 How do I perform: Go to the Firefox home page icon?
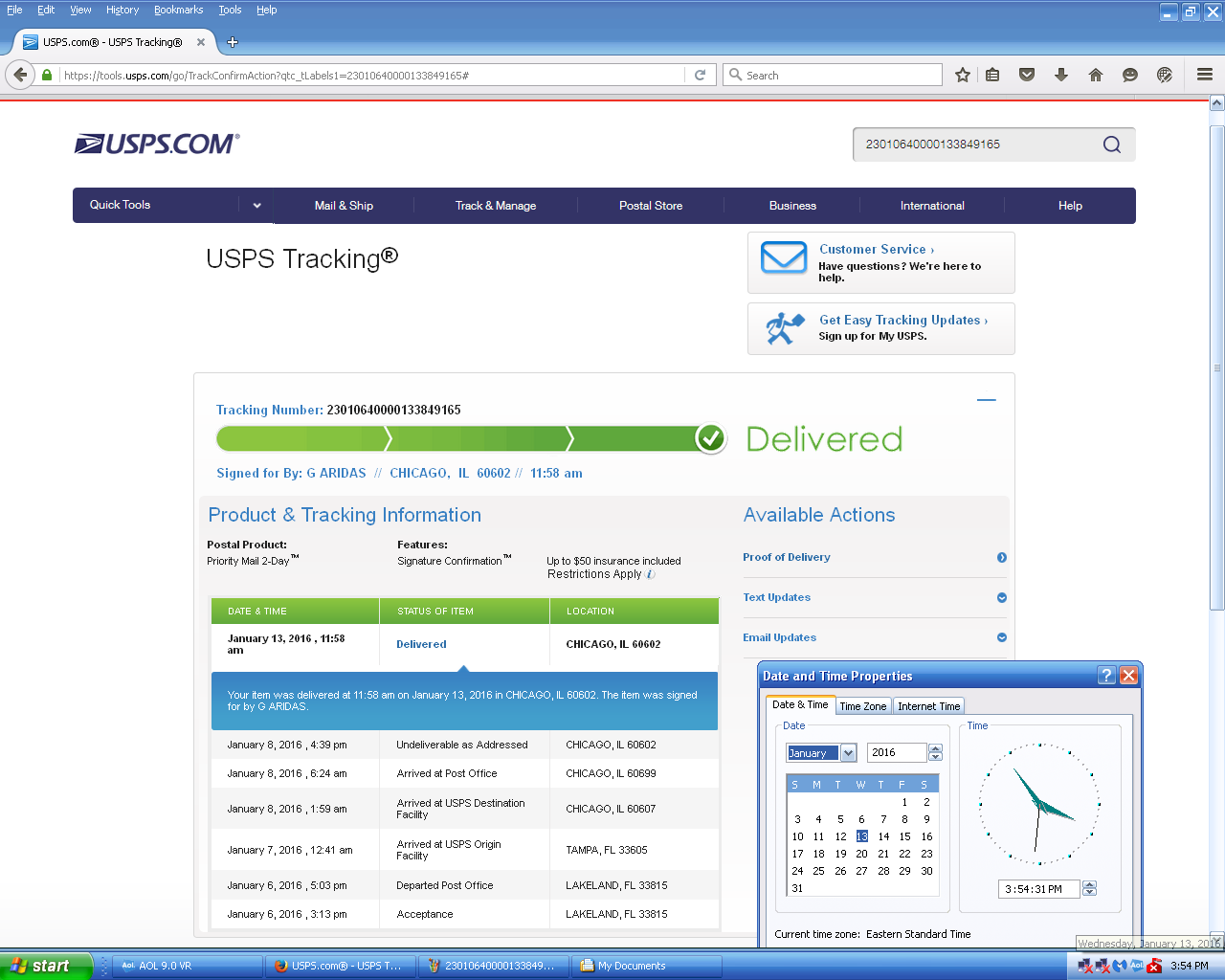[x=1096, y=75]
